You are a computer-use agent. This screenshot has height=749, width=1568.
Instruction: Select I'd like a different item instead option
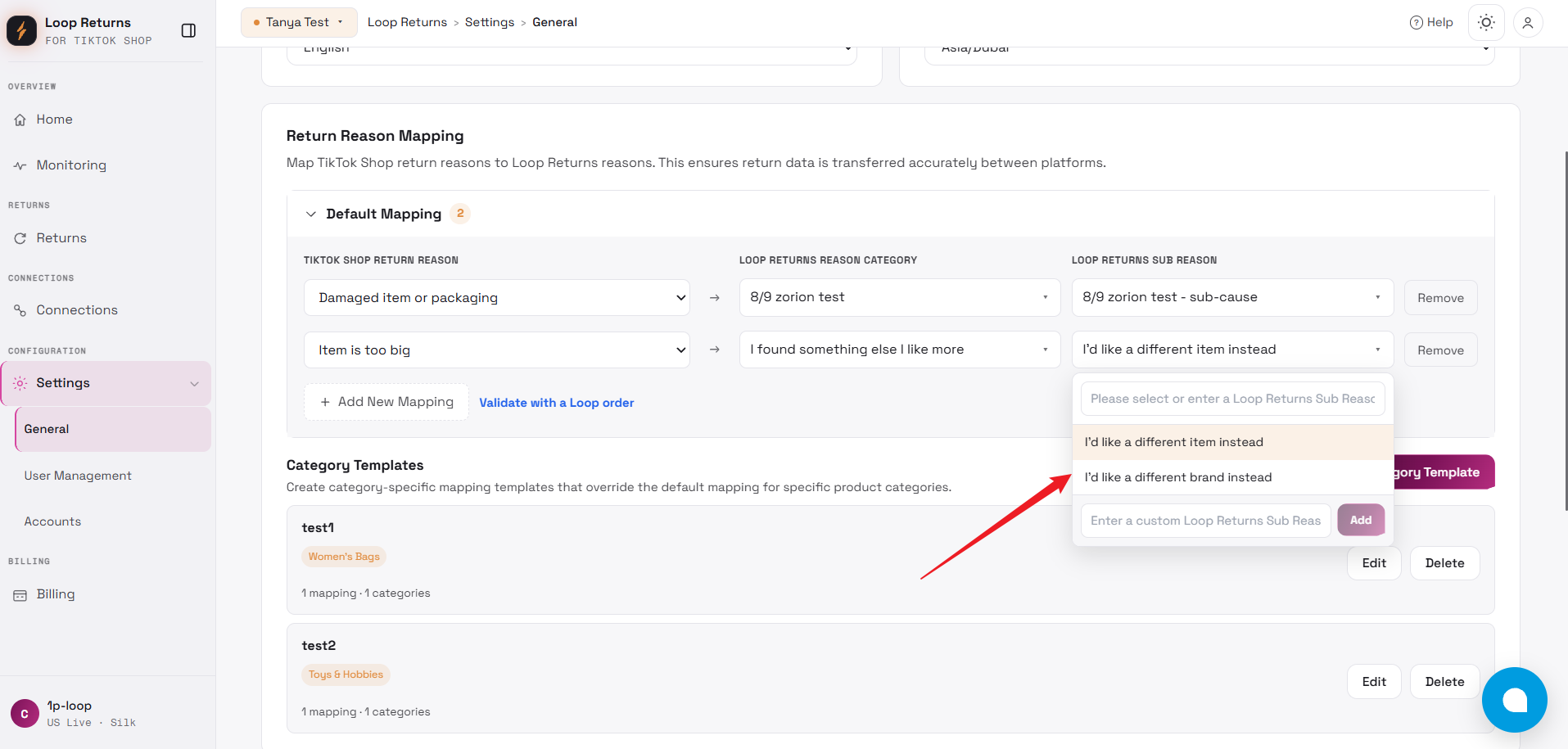tap(1232, 442)
